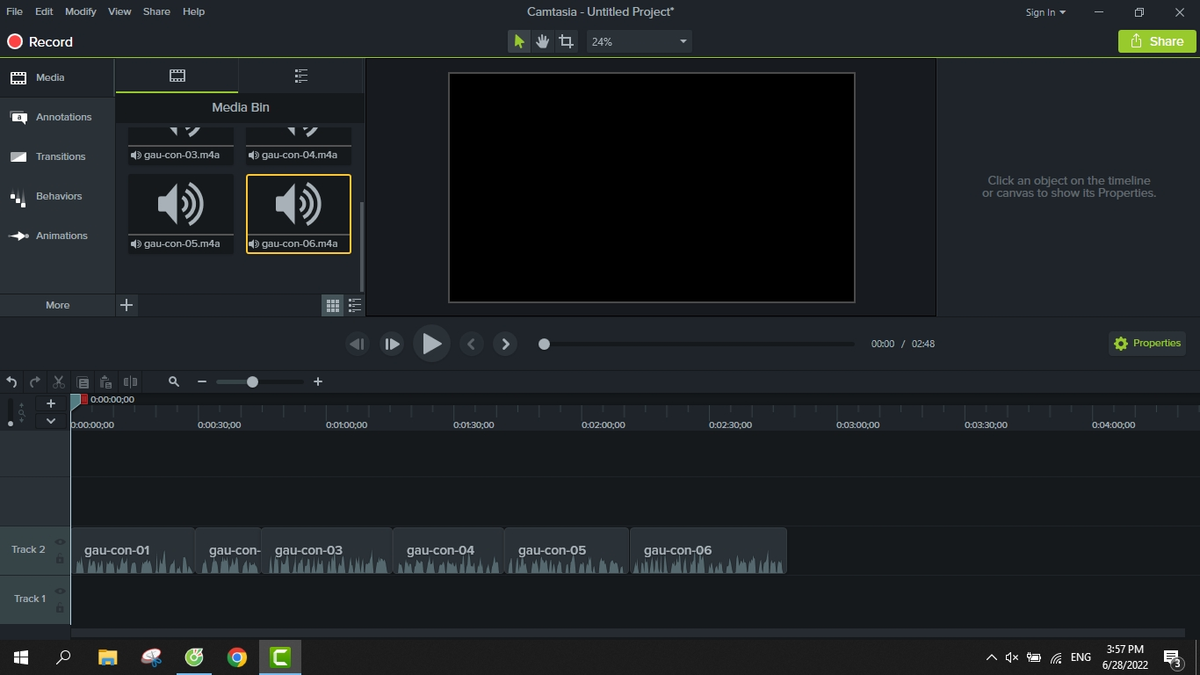Add a new track with plus button
This screenshot has height=675, width=1200.
(x=51, y=404)
